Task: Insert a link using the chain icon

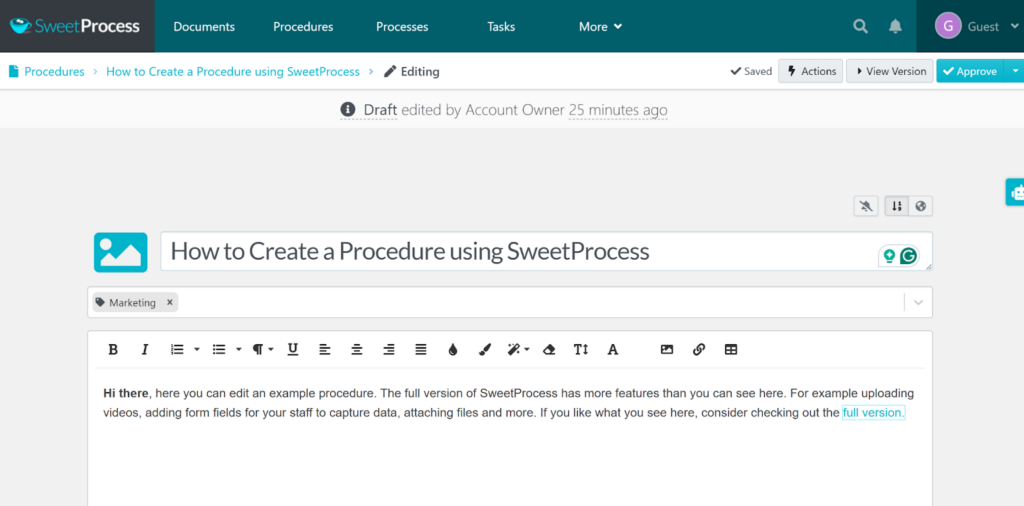Action: coord(699,350)
